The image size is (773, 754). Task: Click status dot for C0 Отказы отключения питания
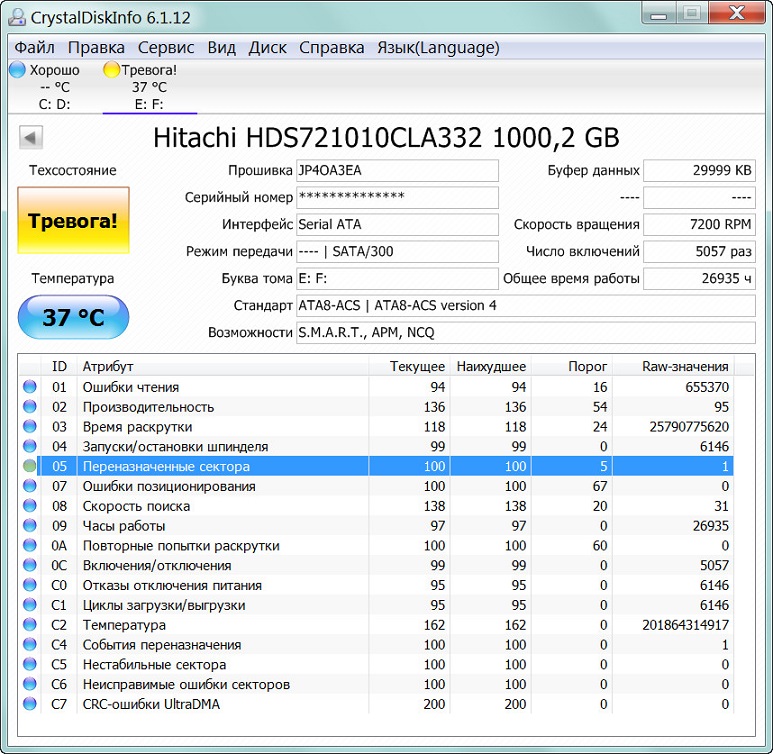coord(30,584)
